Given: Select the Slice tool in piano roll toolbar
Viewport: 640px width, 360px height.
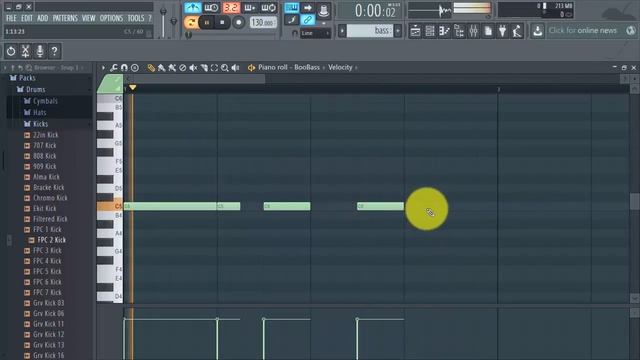Looking at the screenshot, I should 204,68.
